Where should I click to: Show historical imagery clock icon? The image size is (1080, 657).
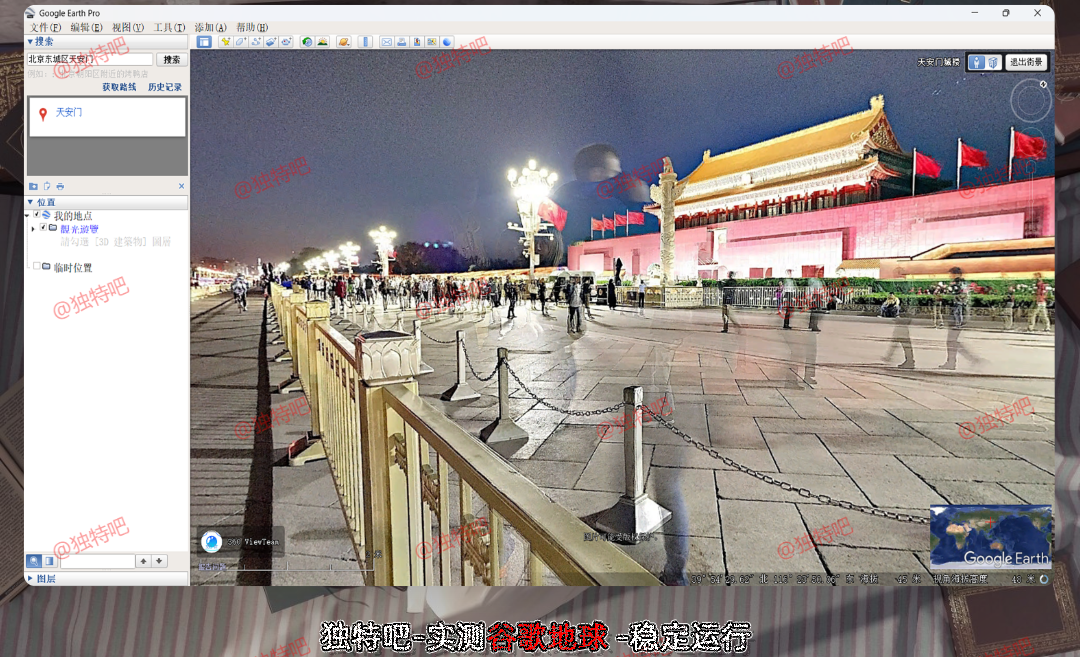pyautogui.click(x=307, y=42)
